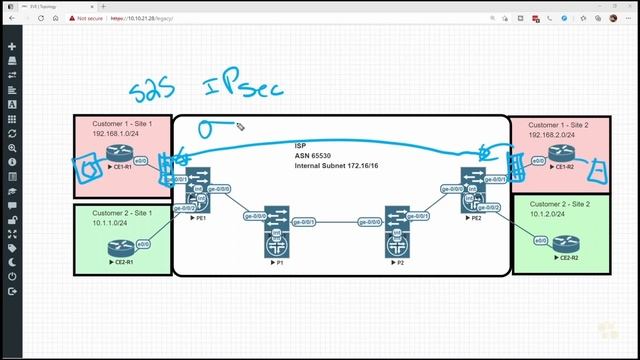640x360 pixels.
Task: Click P1's ge-0/0/1 interface label
Action: [x=303, y=222]
